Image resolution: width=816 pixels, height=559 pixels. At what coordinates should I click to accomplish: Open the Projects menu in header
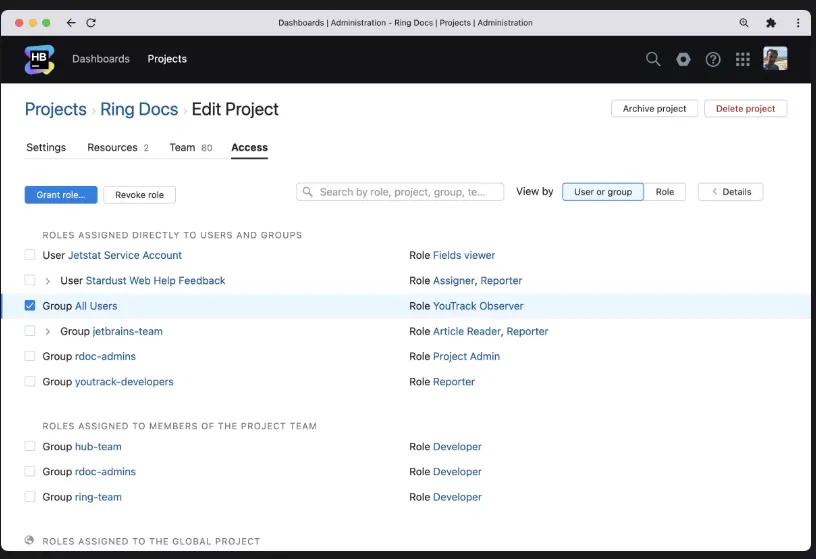coord(167,59)
